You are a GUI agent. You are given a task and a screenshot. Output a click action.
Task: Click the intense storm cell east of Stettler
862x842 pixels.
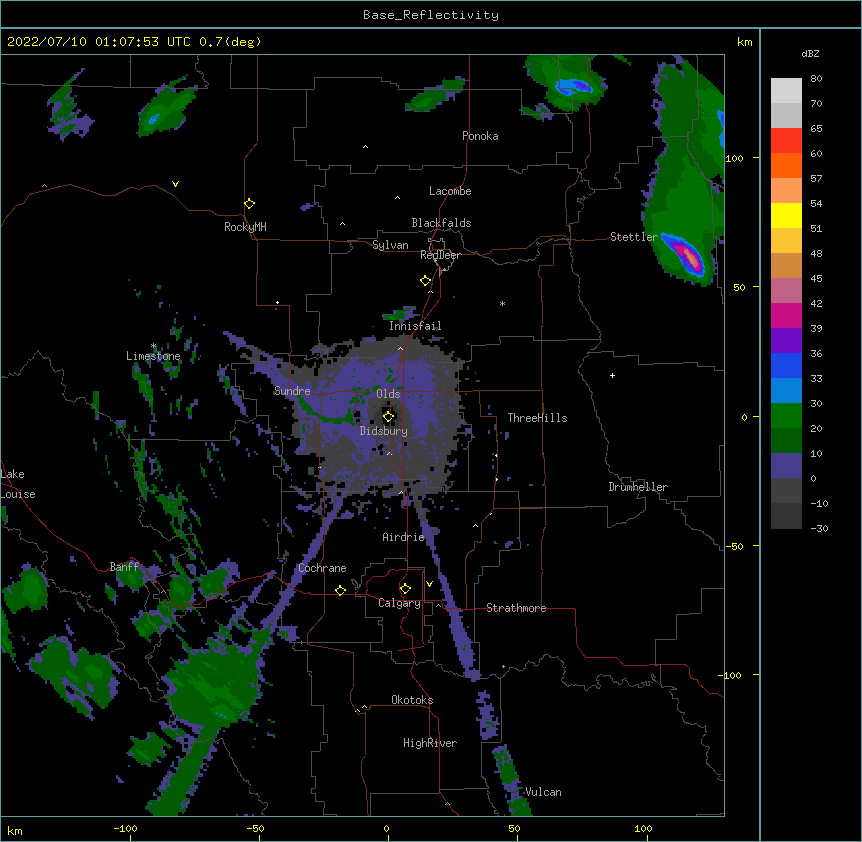click(688, 257)
